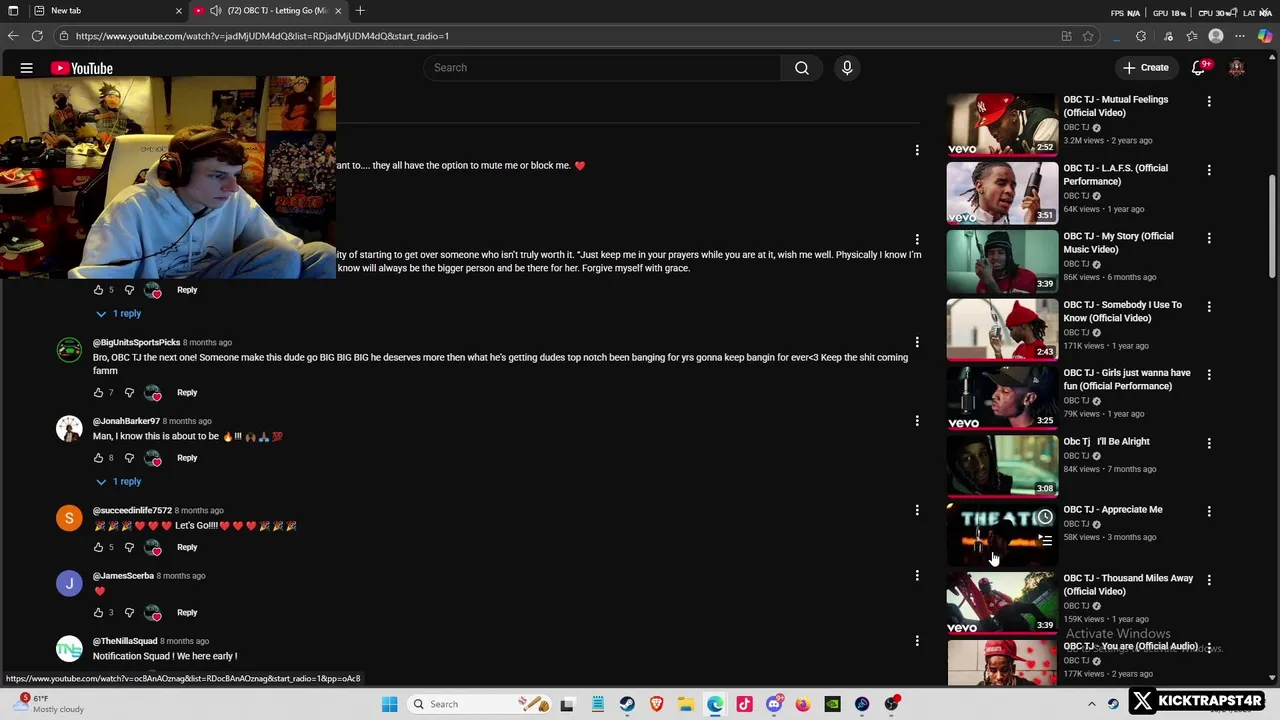Open options menu for JonahBarker97 comment
Screen dimensions: 1280x720
pos(917,421)
